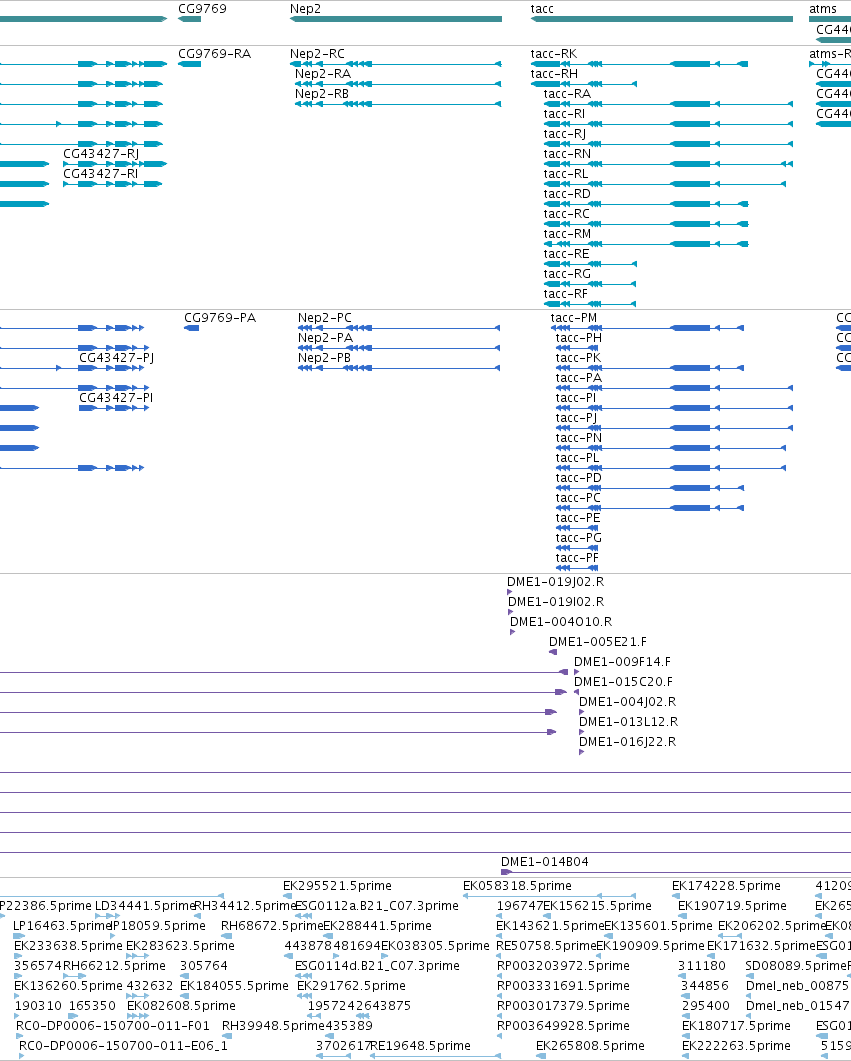Click EST label EK222263.5prime
This screenshot has width=851, height=1061.
coord(736,1045)
